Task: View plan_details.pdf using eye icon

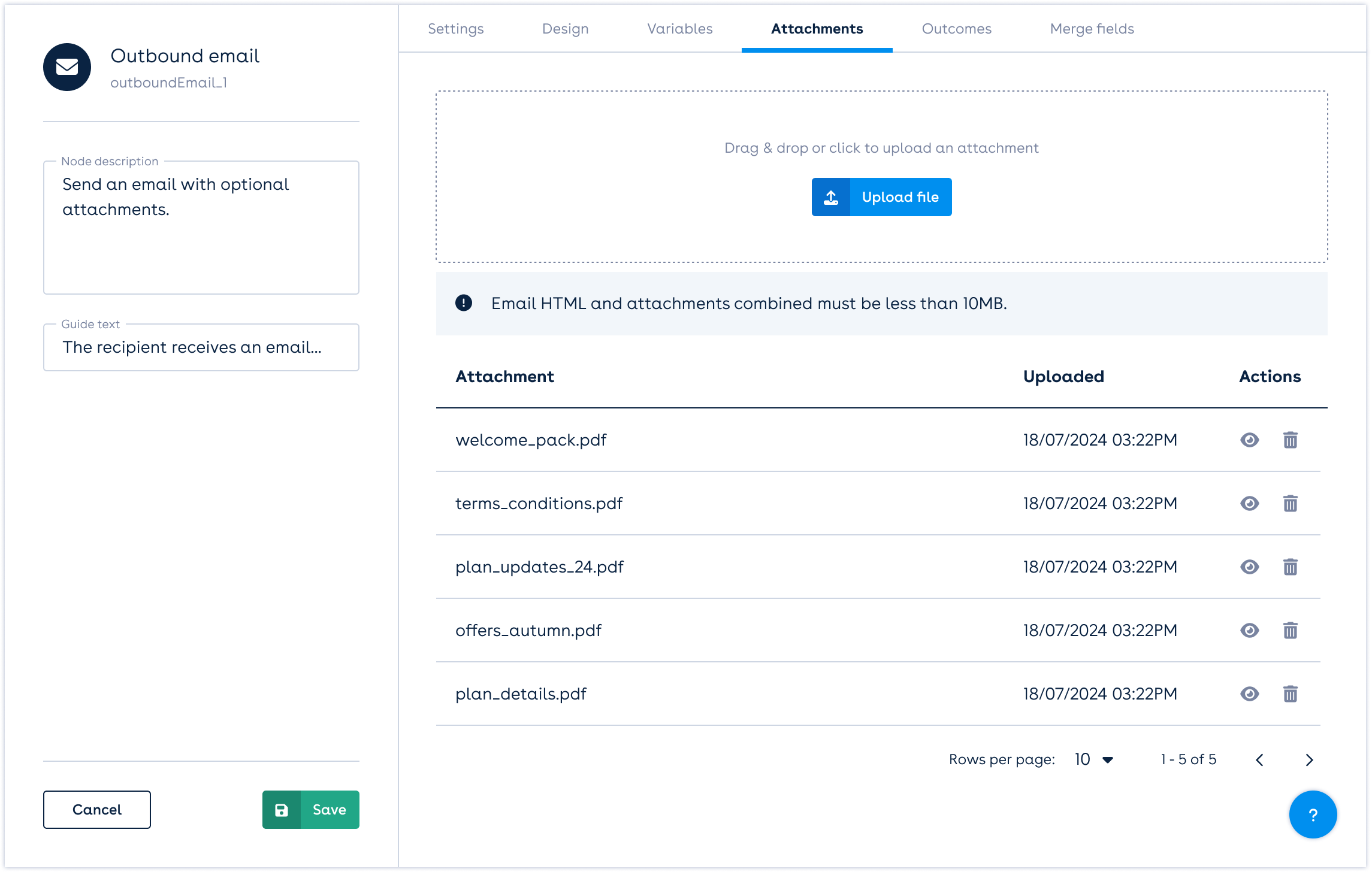Action: tap(1249, 694)
